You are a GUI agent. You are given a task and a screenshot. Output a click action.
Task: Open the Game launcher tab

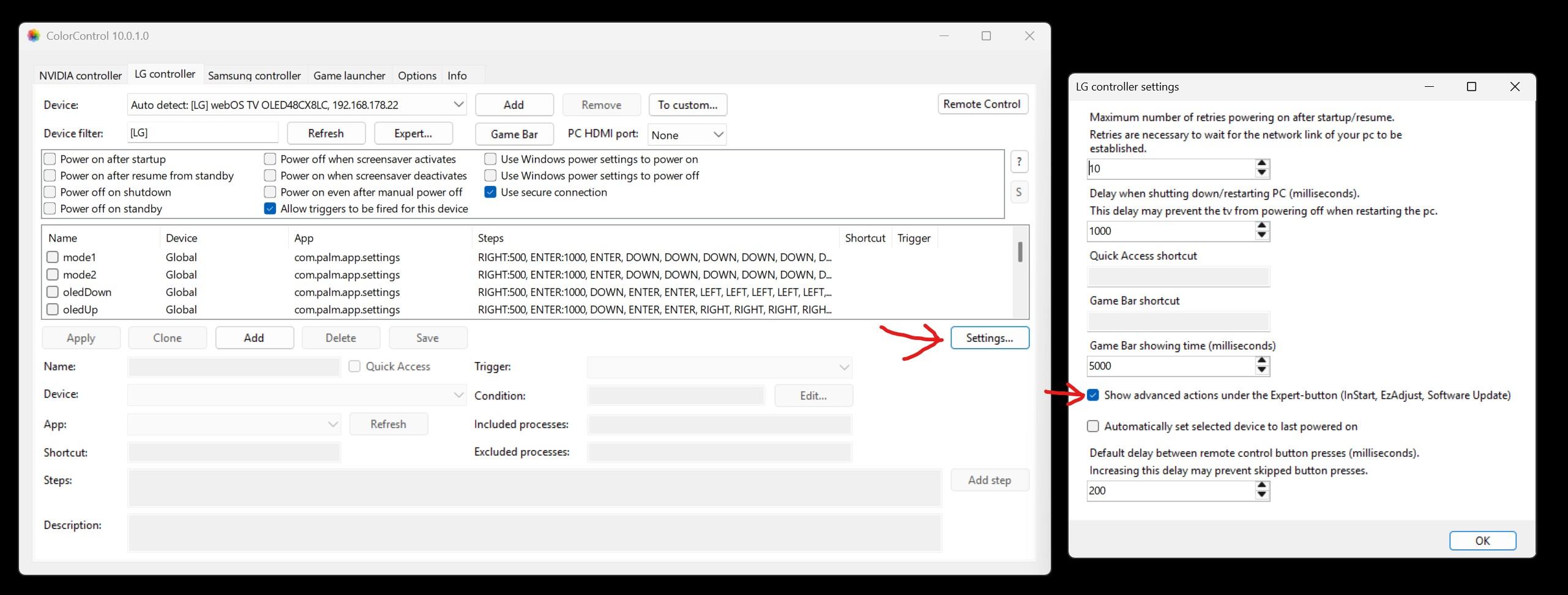click(349, 76)
